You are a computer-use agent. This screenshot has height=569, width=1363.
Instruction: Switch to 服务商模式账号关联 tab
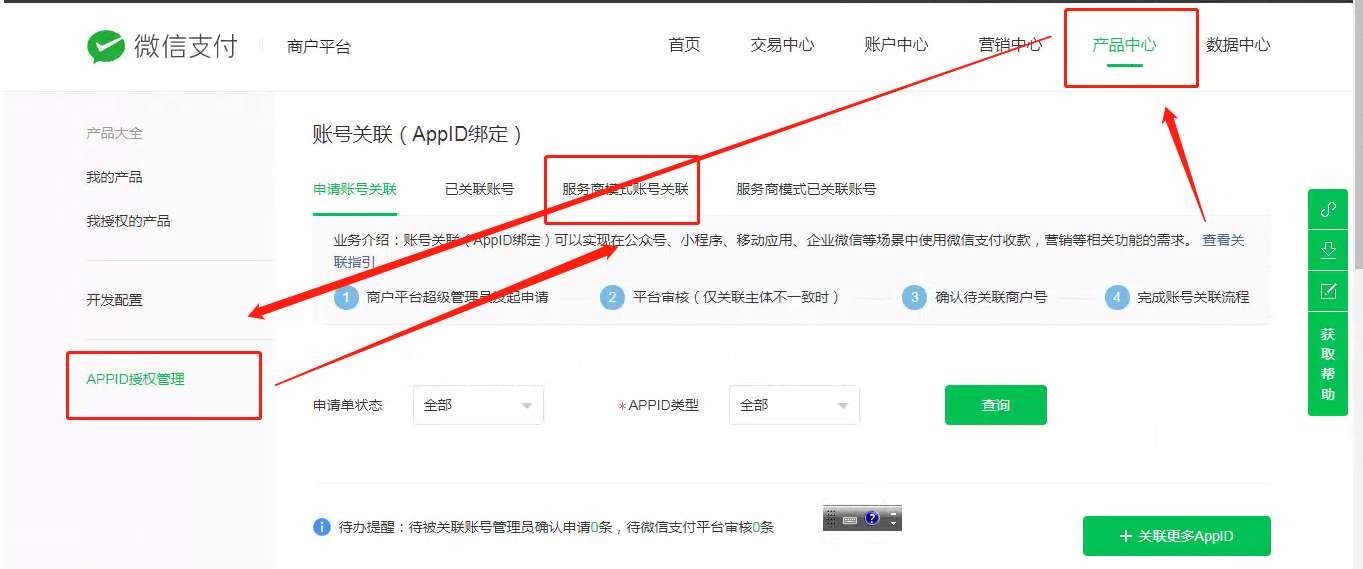(625, 189)
